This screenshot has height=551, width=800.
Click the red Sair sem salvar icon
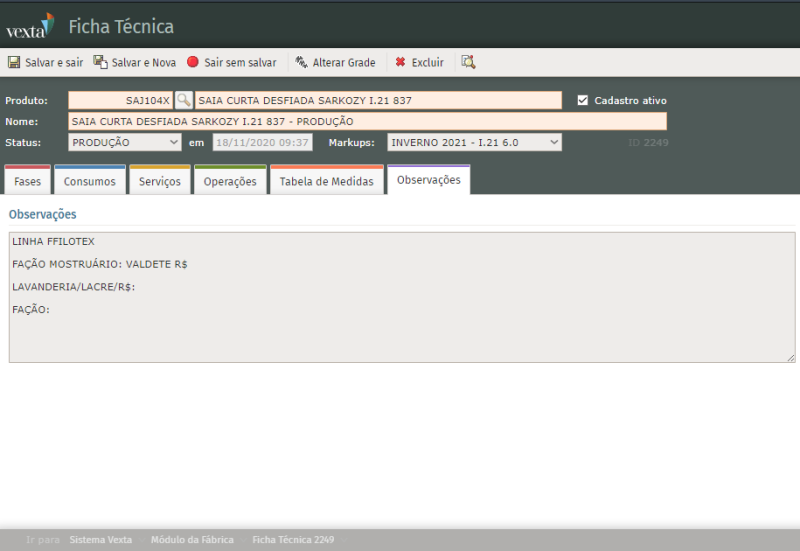coord(193,62)
